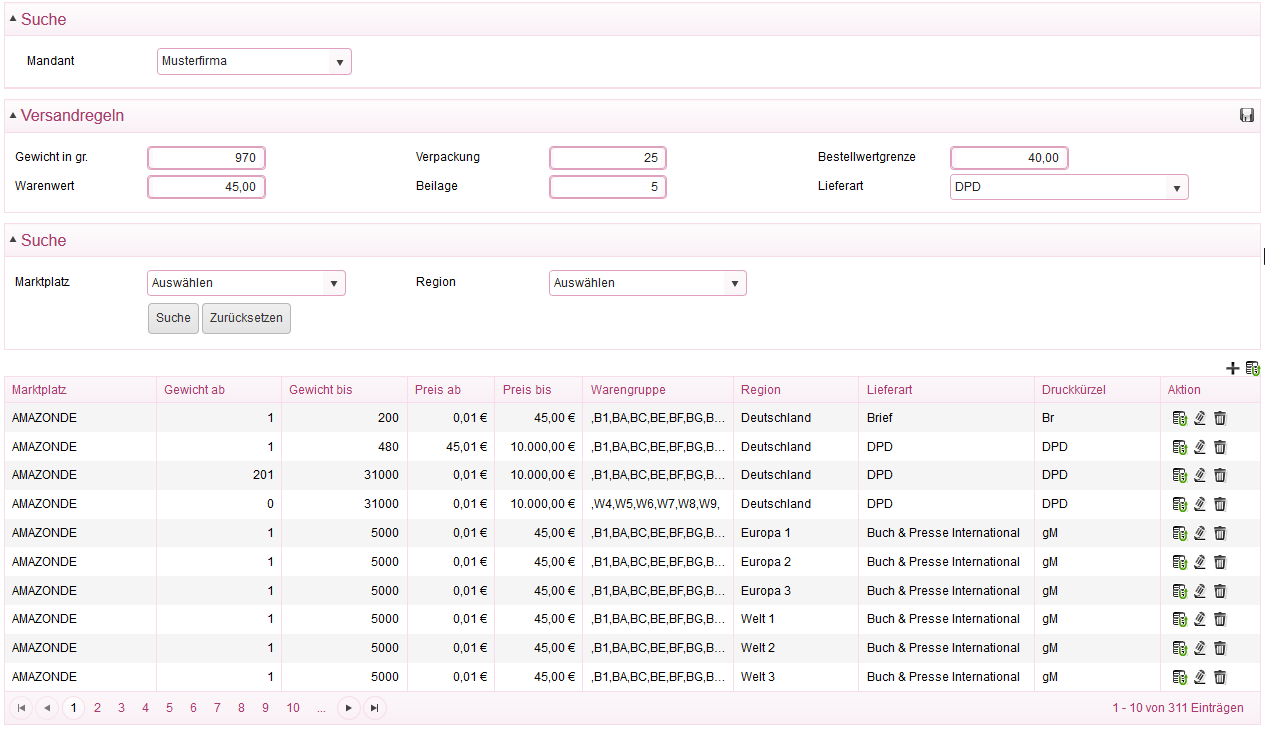
Task: Click the table icon beside the plus icon
Action: pyautogui.click(x=1252, y=368)
